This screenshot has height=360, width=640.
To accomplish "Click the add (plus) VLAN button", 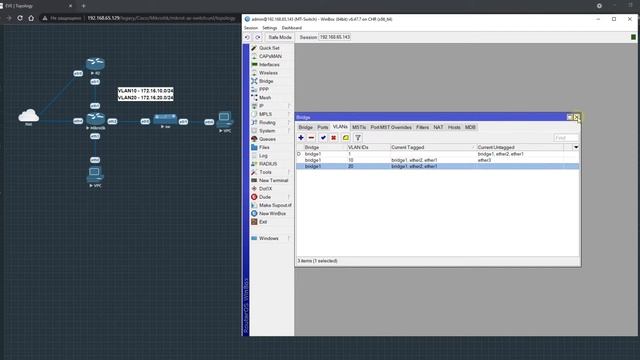I will [301, 138].
